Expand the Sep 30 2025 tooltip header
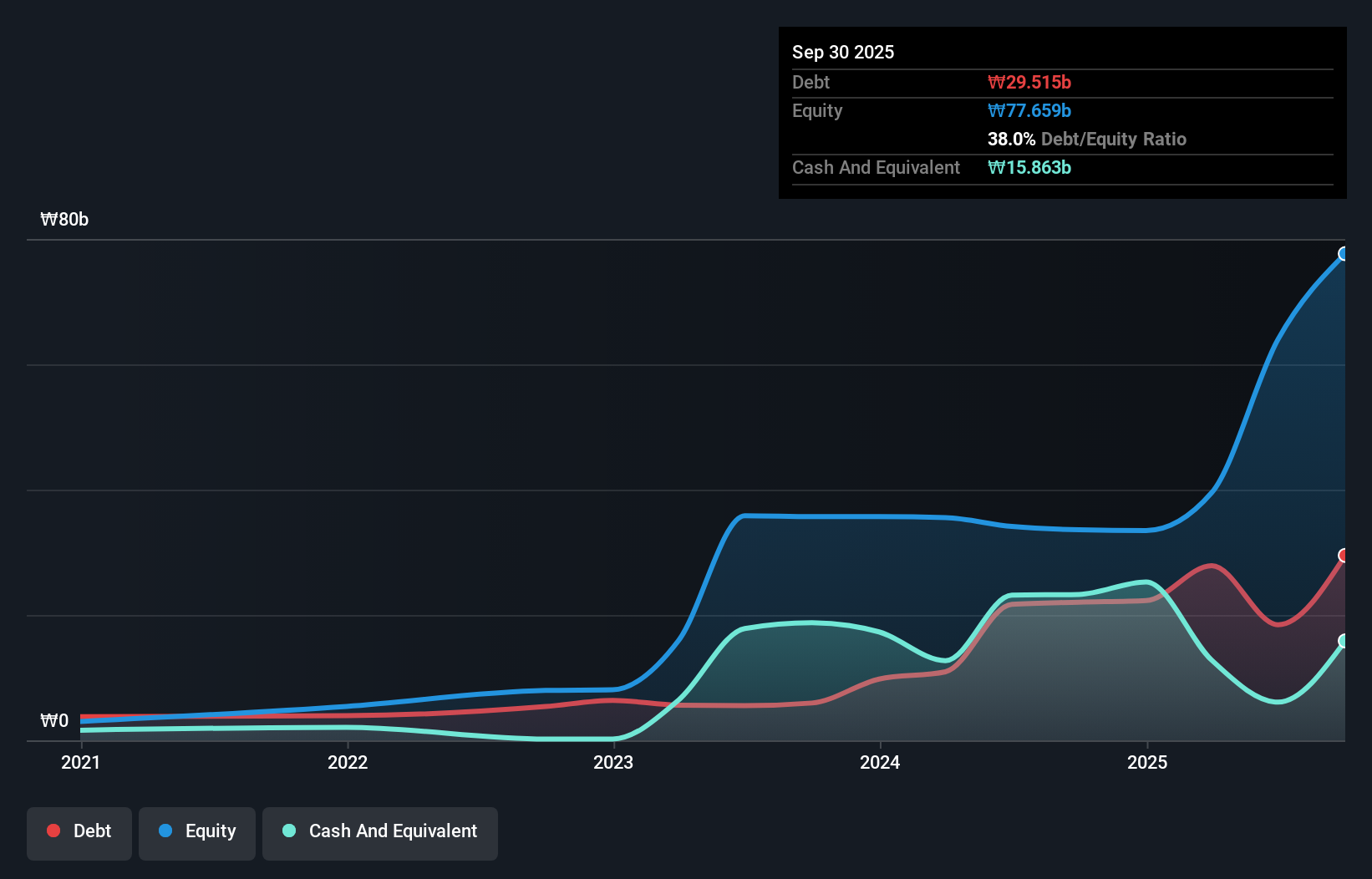This screenshot has width=1372, height=879. 843,52
